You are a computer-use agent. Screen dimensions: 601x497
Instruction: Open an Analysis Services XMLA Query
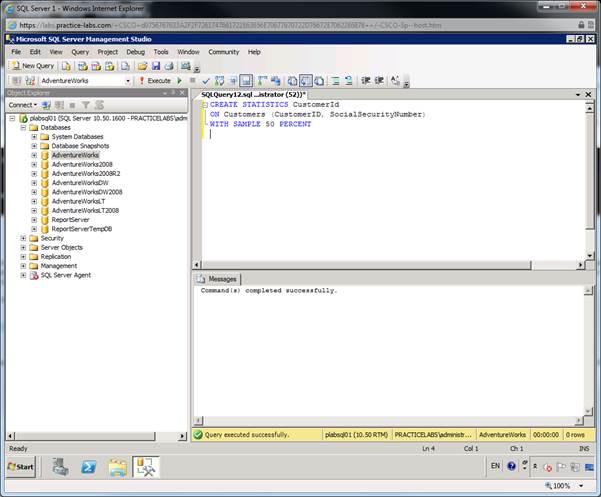point(110,66)
